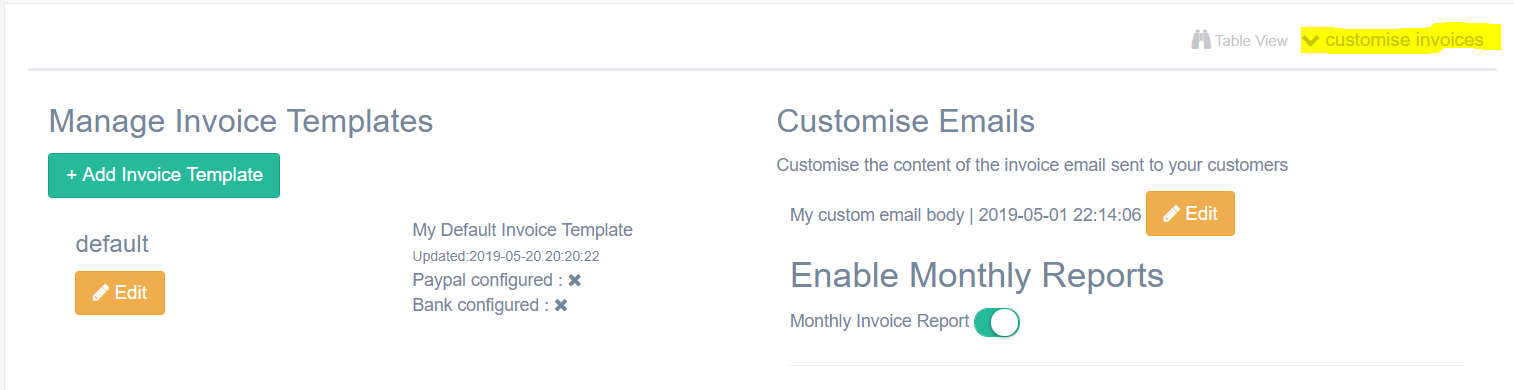The width and height of the screenshot is (1514, 390).
Task: Click the Manage Invoice Templates heading
Action: [241, 121]
